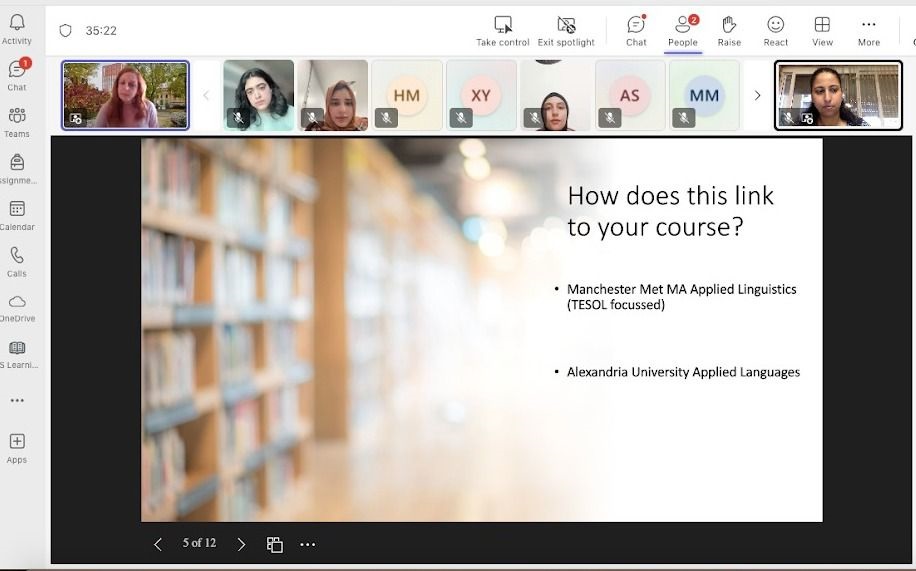Go to the next slide
This screenshot has width=916, height=571.
[241, 544]
